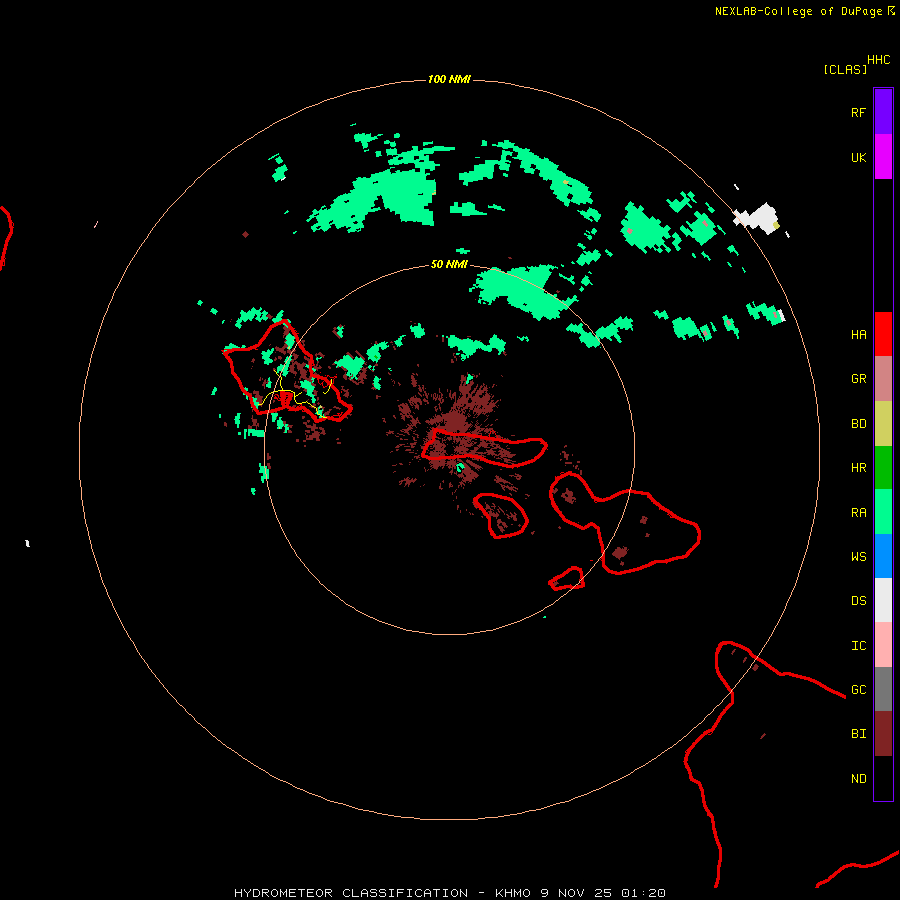This screenshot has width=900, height=900.
Task: Click the 01:20 timestamp in caption
Action: click(x=643, y=893)
